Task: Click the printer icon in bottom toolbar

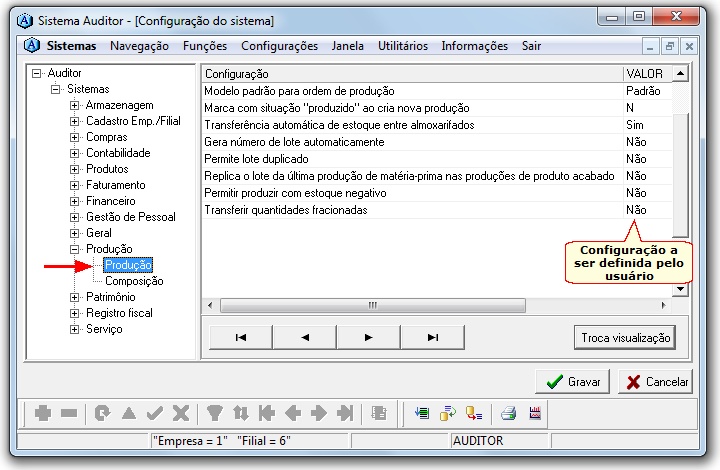Action: point(508,413)
